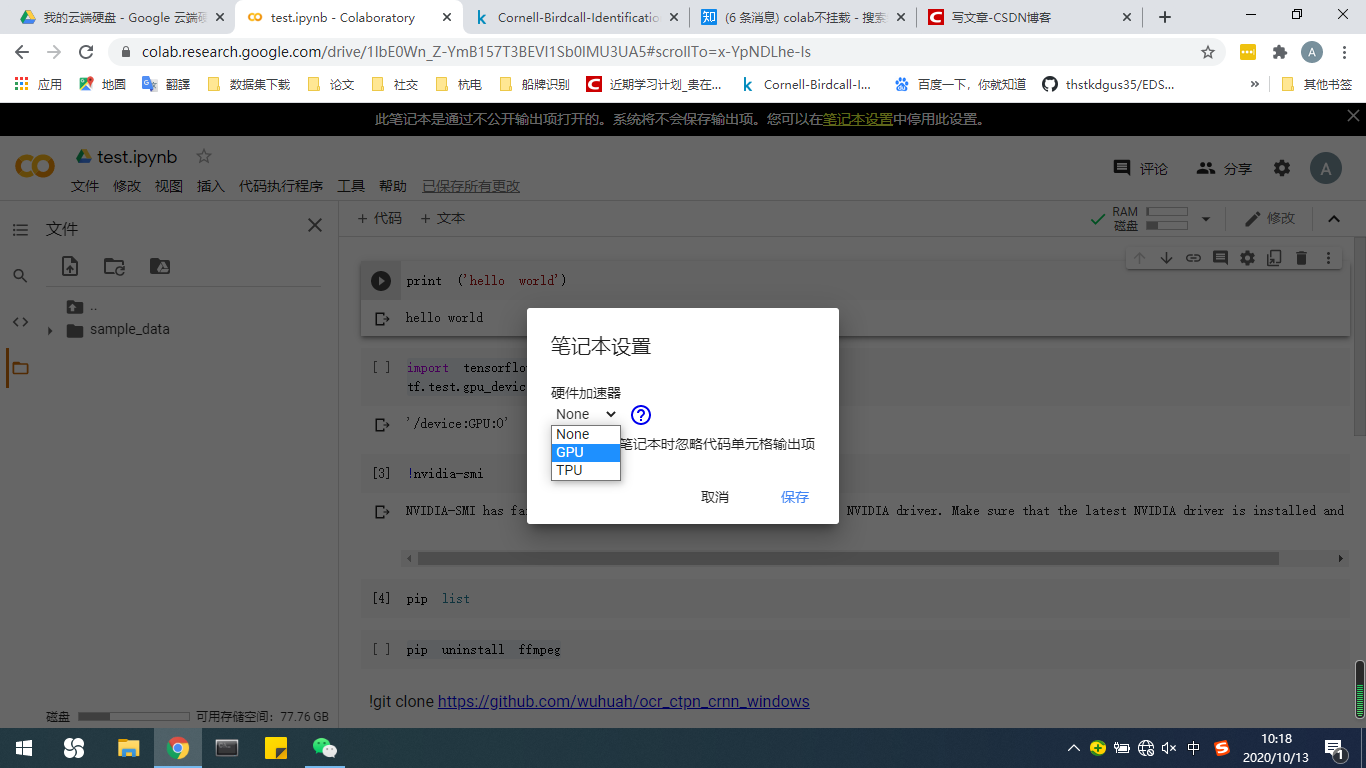Click the 笔记本设置 link in banner
Screen dimensions: 1366x768
858,119
